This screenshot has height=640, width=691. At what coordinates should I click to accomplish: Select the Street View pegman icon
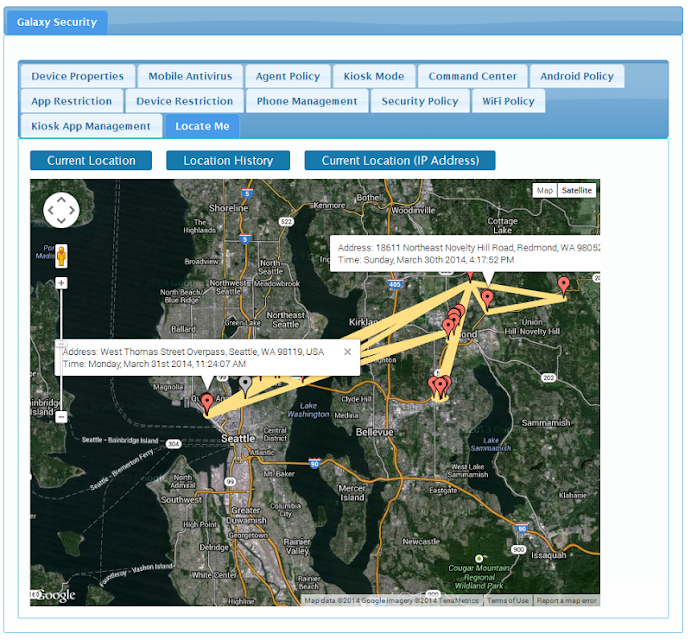(61, 256)
